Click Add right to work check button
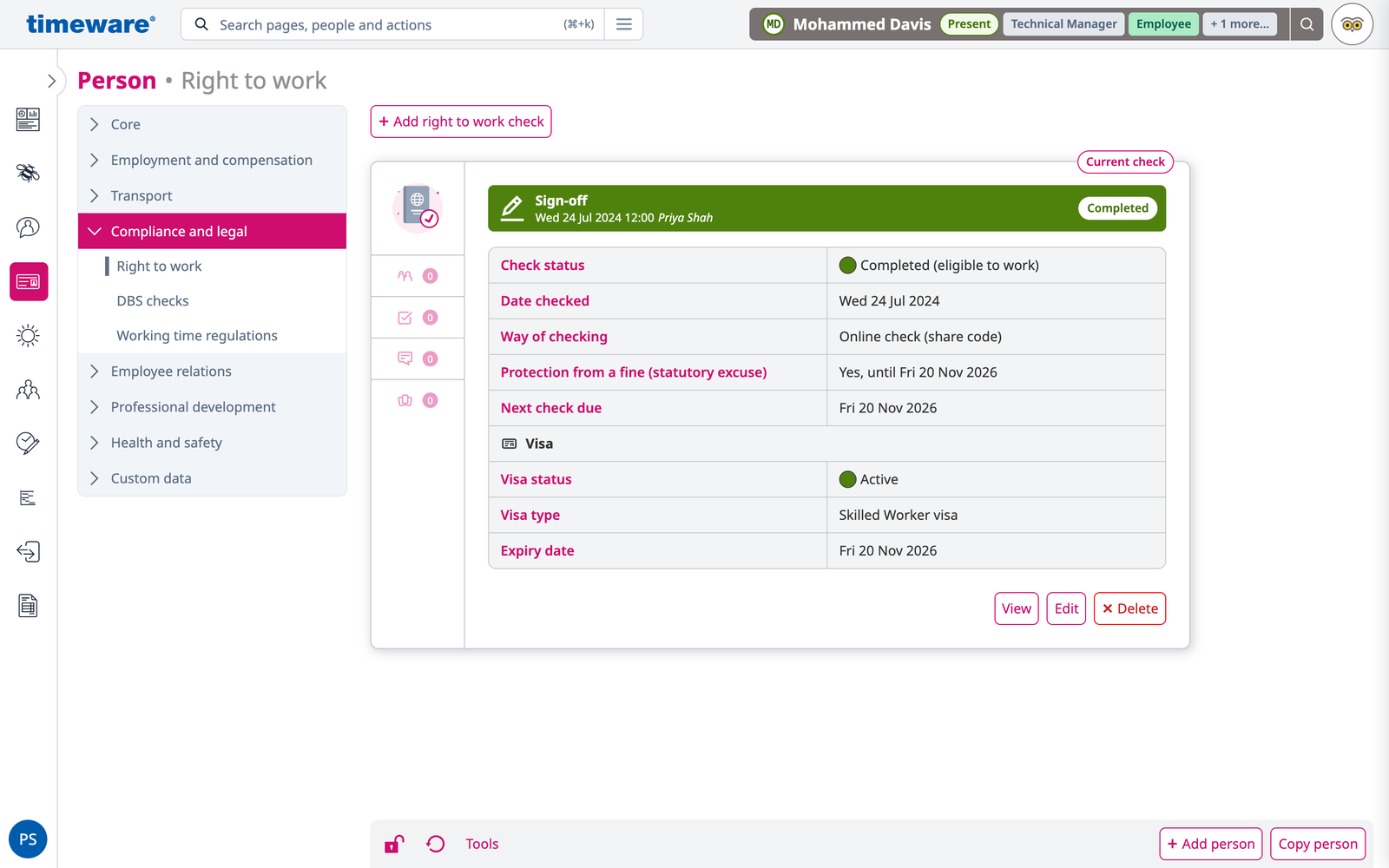 [461, 122]
